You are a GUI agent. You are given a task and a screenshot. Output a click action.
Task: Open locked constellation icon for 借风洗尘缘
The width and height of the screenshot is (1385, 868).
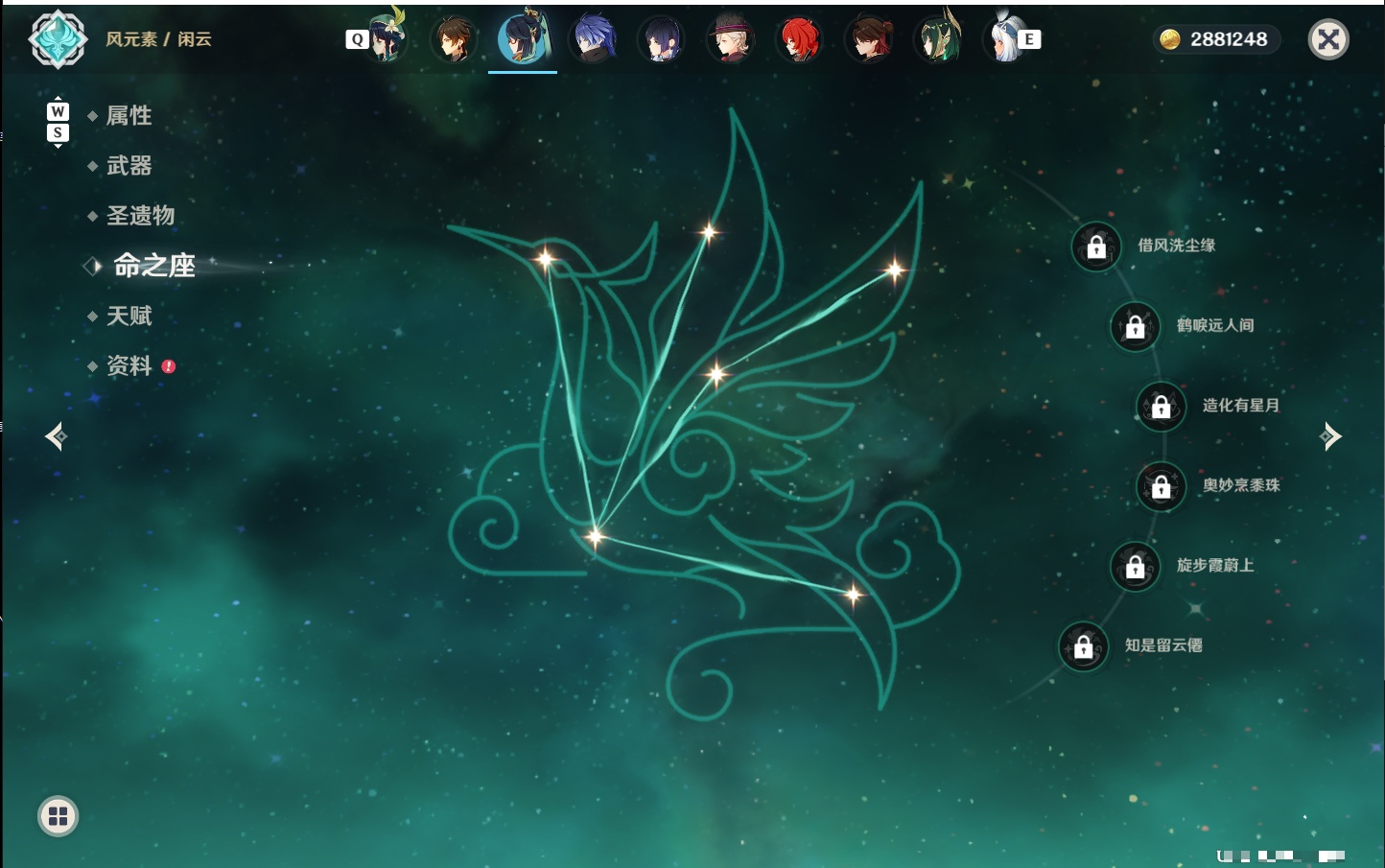[1096, 247]
